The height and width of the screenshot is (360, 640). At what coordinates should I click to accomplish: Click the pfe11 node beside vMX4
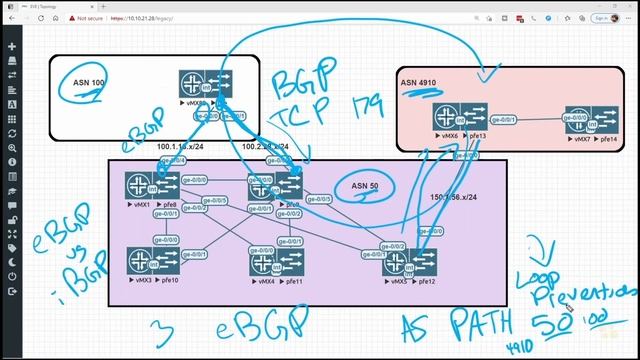click(x=290, y=262)
